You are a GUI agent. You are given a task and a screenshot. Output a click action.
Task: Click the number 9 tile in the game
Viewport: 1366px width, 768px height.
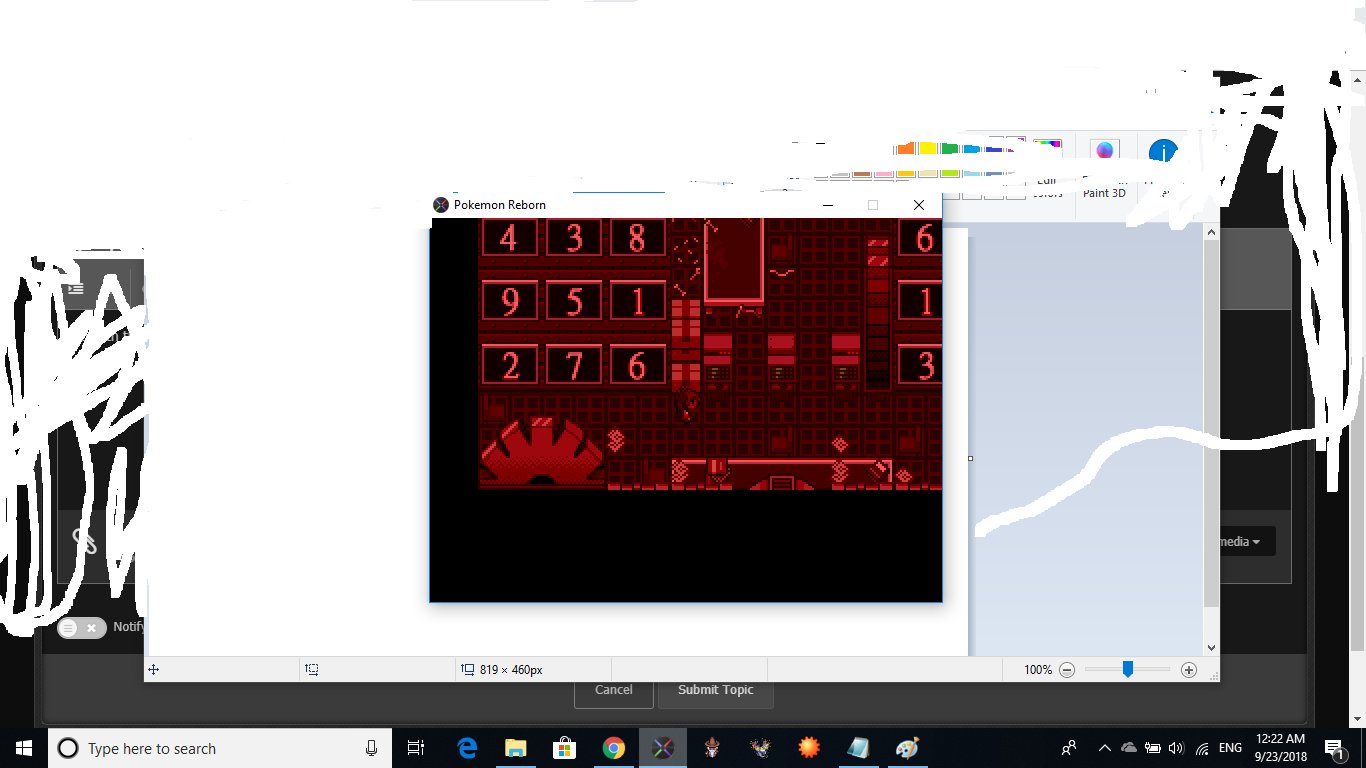tap(510, 301)
